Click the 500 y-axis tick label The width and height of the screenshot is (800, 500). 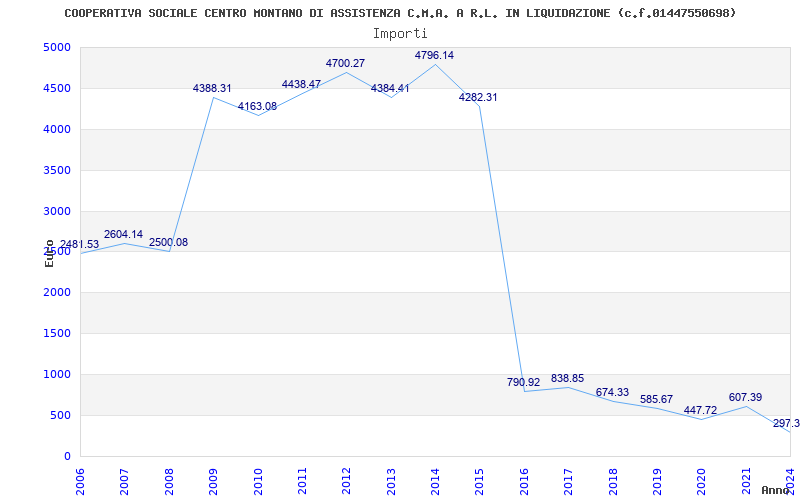59,415
